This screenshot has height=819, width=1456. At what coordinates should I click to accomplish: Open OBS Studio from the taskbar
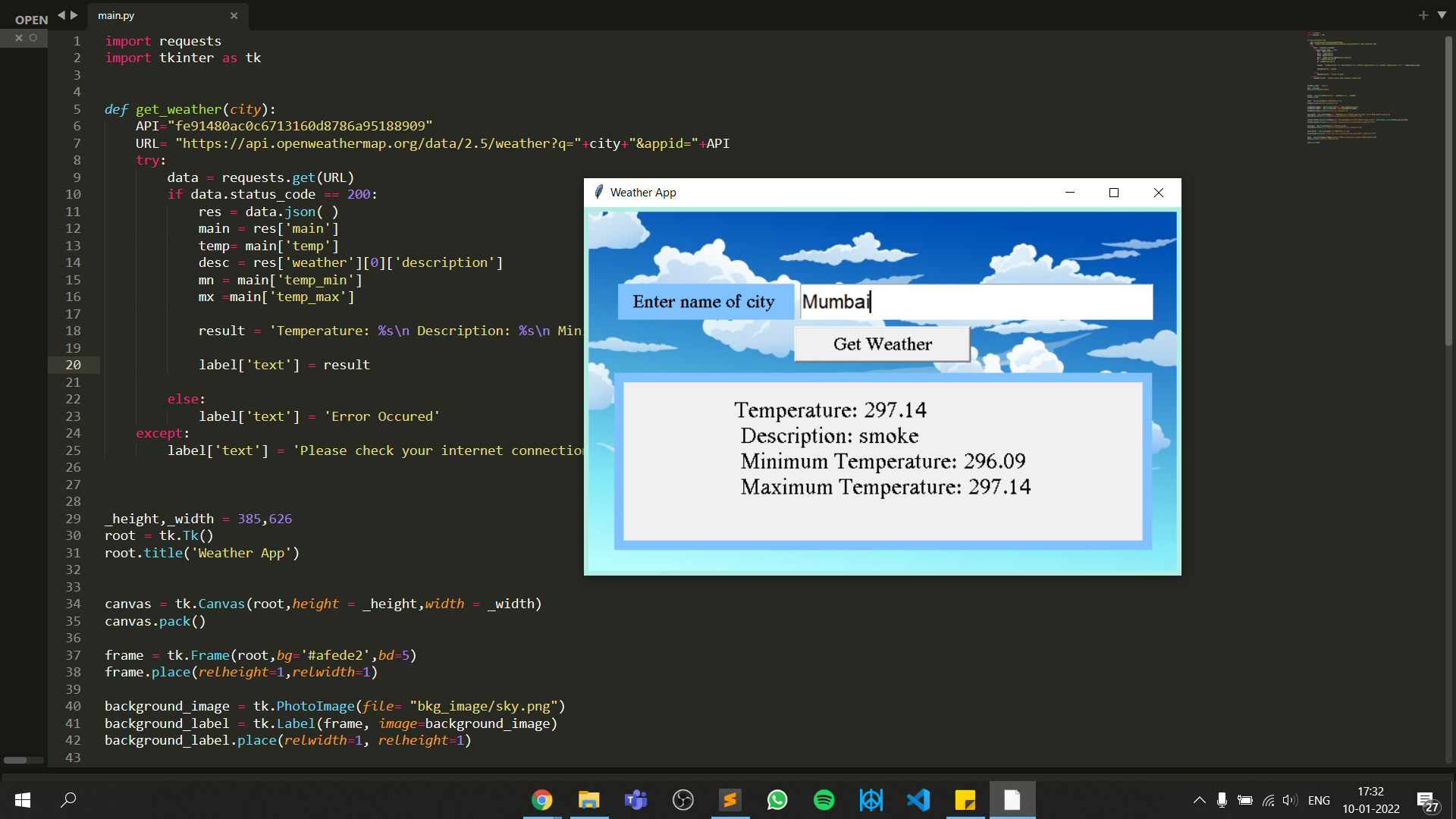click(x=682, y=800)
